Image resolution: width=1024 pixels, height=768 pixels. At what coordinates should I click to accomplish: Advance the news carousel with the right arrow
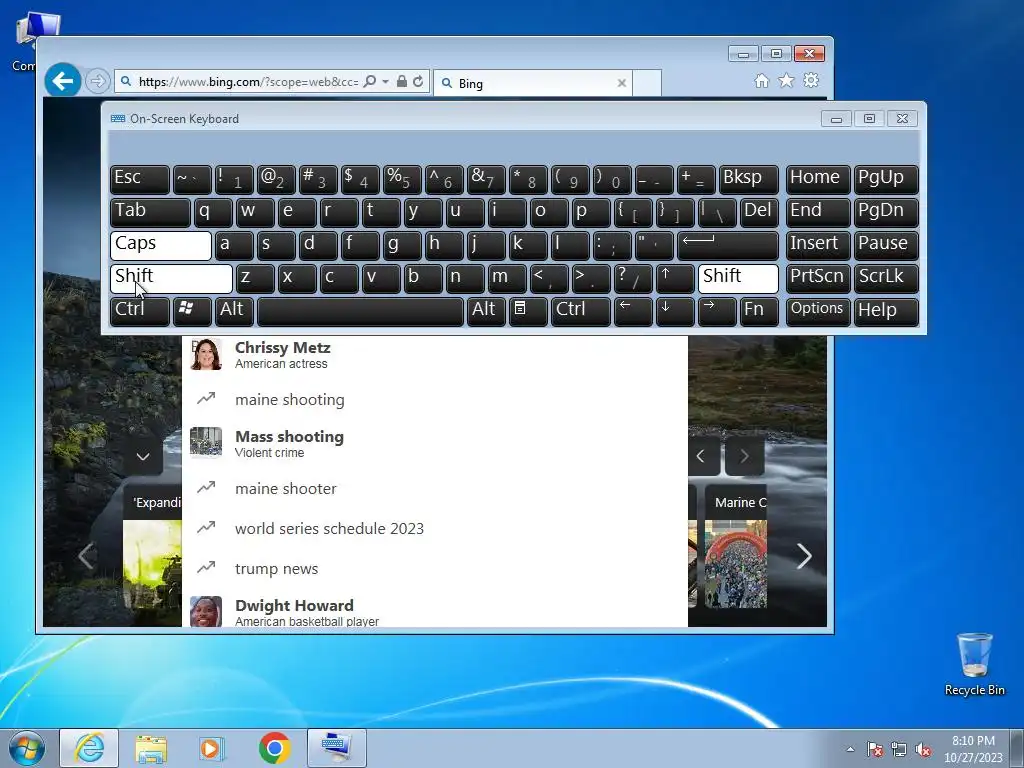(x=804, y=556)
